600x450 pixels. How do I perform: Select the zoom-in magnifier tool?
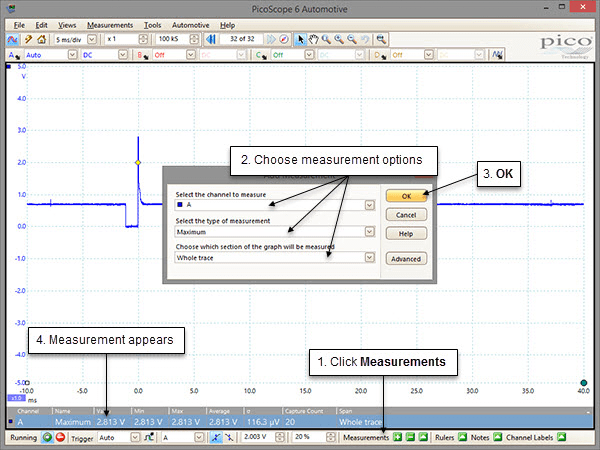pos(339,39)
